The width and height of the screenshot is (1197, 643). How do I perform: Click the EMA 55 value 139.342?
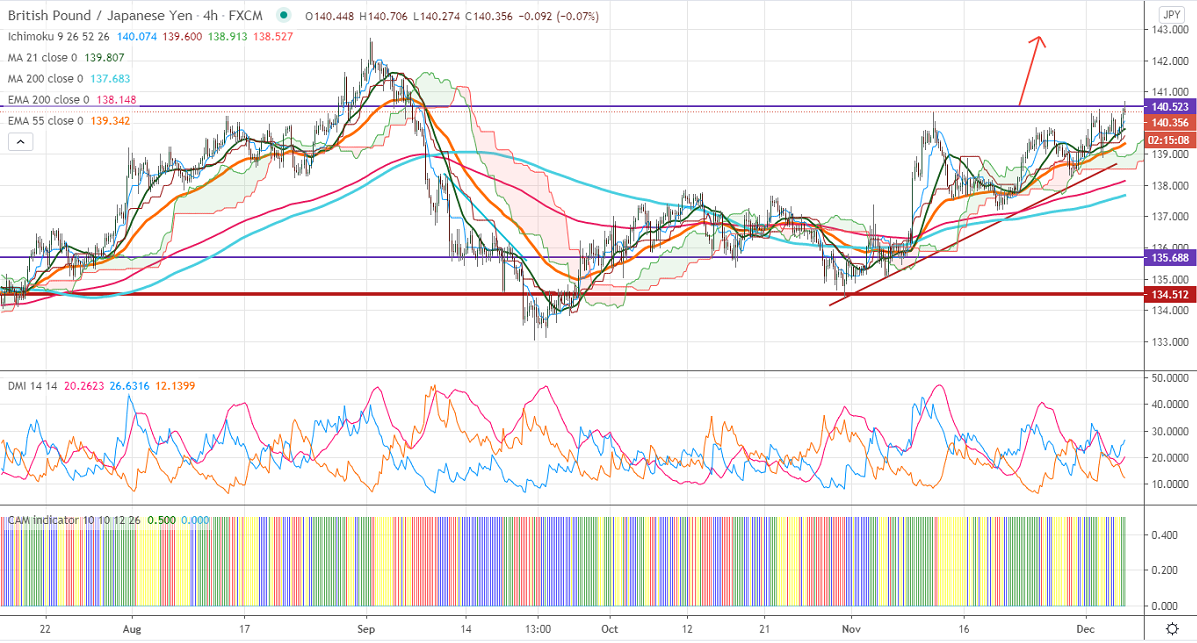click(111, 121)
